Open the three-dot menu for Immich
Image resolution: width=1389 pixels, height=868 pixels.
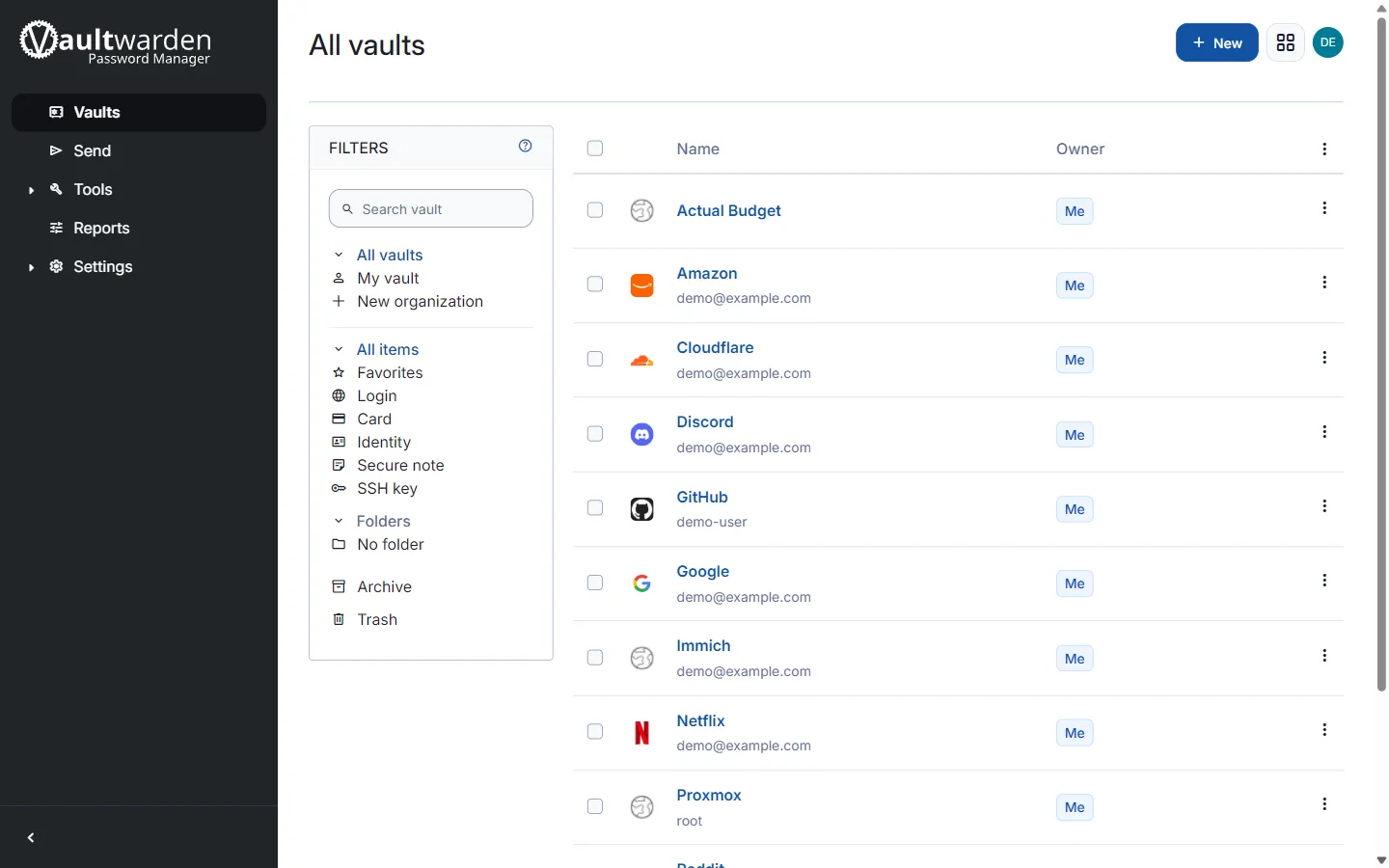pyautogui.click(x=1324, y=656)
